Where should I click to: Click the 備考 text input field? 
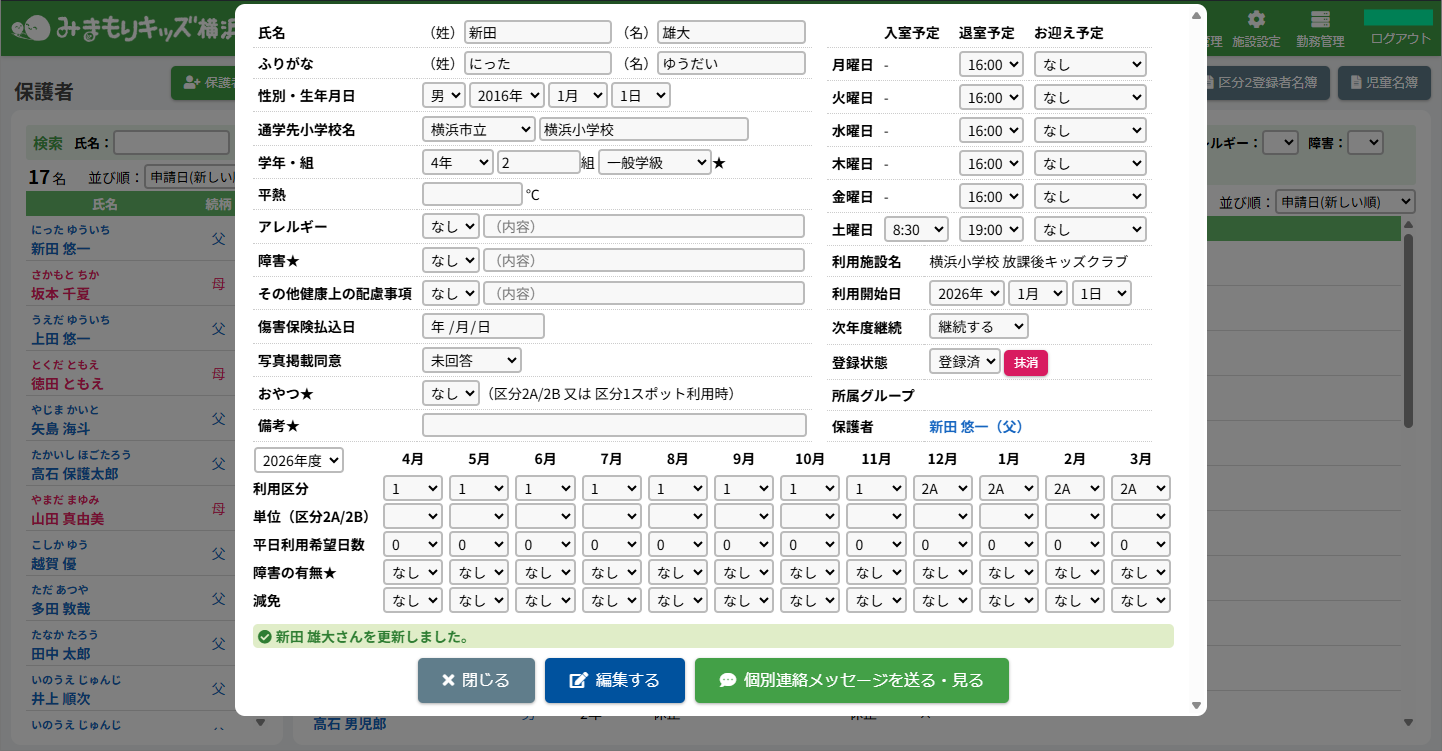coord(614,426)
